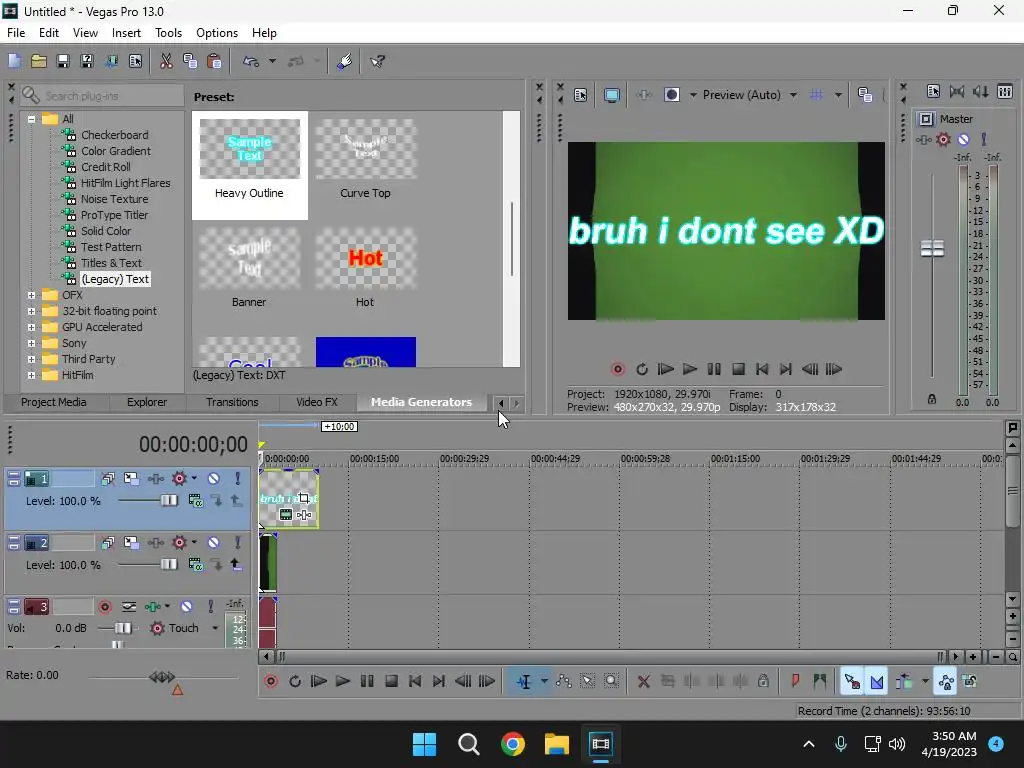The height and width of the screenshot is (768, 1024).
Task: Open a project with the folder icon
Action: pyautogui.click(x=39, y=61)
